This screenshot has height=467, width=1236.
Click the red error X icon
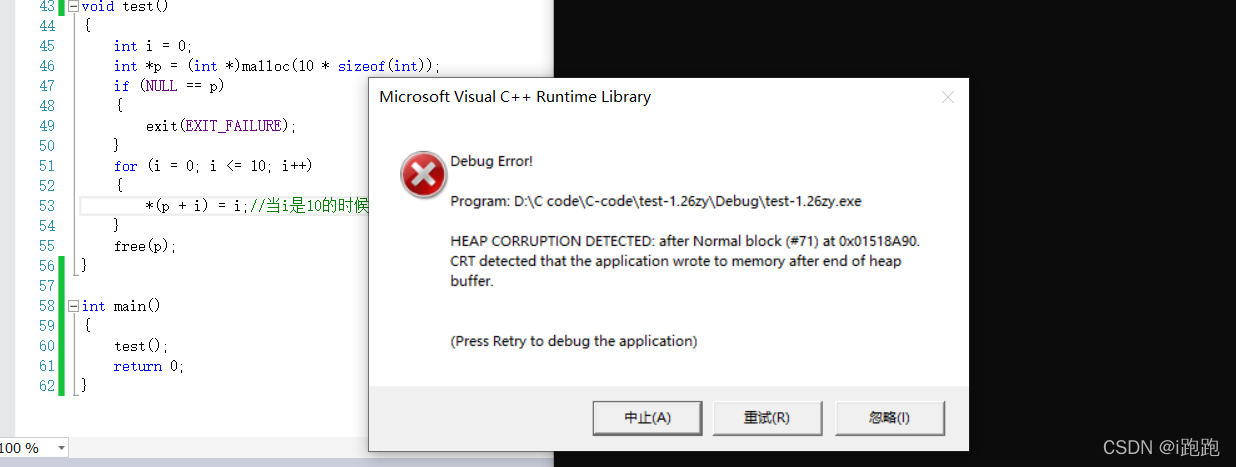[423, 176]
